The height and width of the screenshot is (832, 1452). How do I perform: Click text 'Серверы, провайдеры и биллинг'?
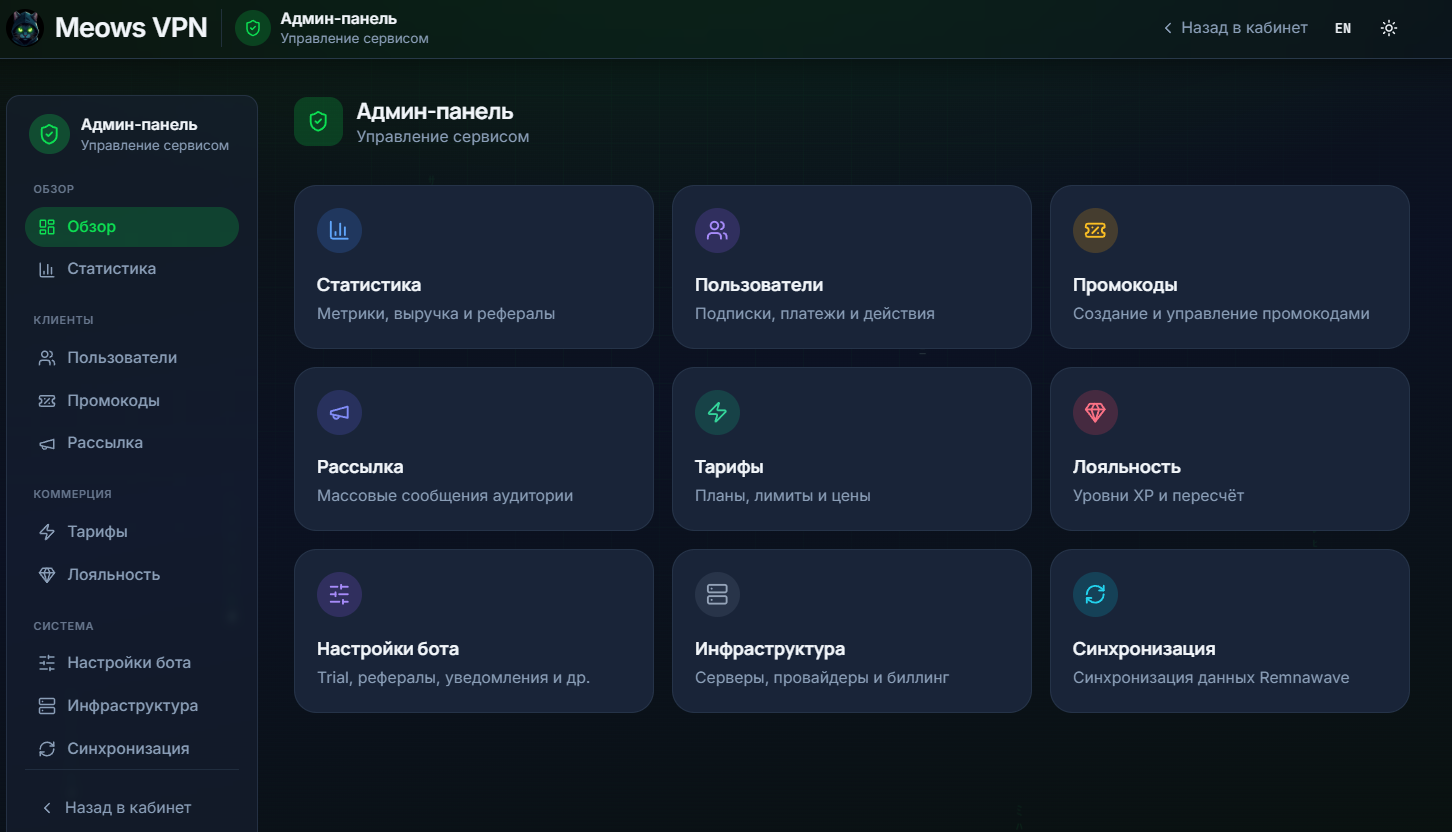pos(822,678)
